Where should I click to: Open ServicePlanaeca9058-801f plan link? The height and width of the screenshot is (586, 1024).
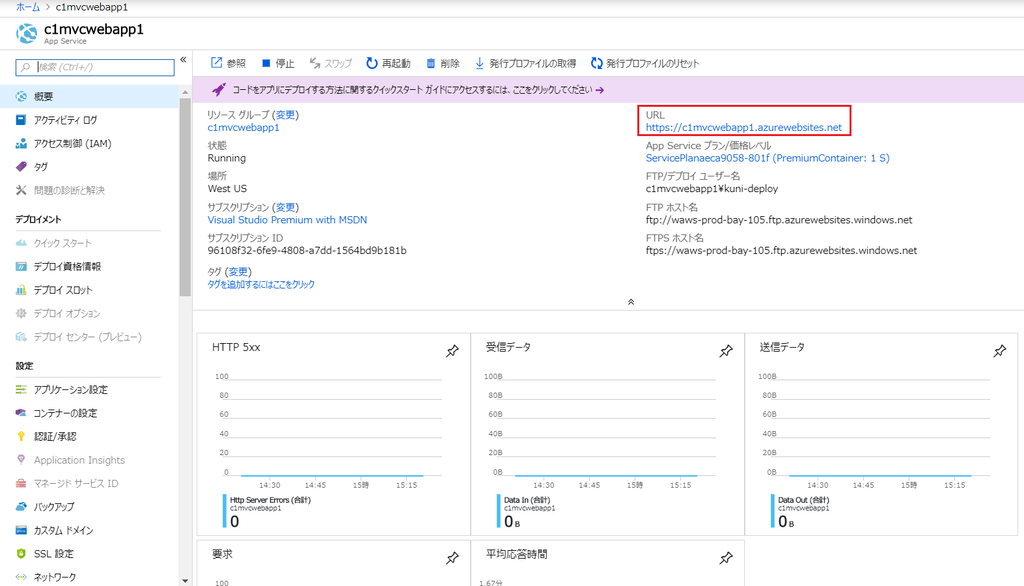pyautogui.click(x=767, y=158)
